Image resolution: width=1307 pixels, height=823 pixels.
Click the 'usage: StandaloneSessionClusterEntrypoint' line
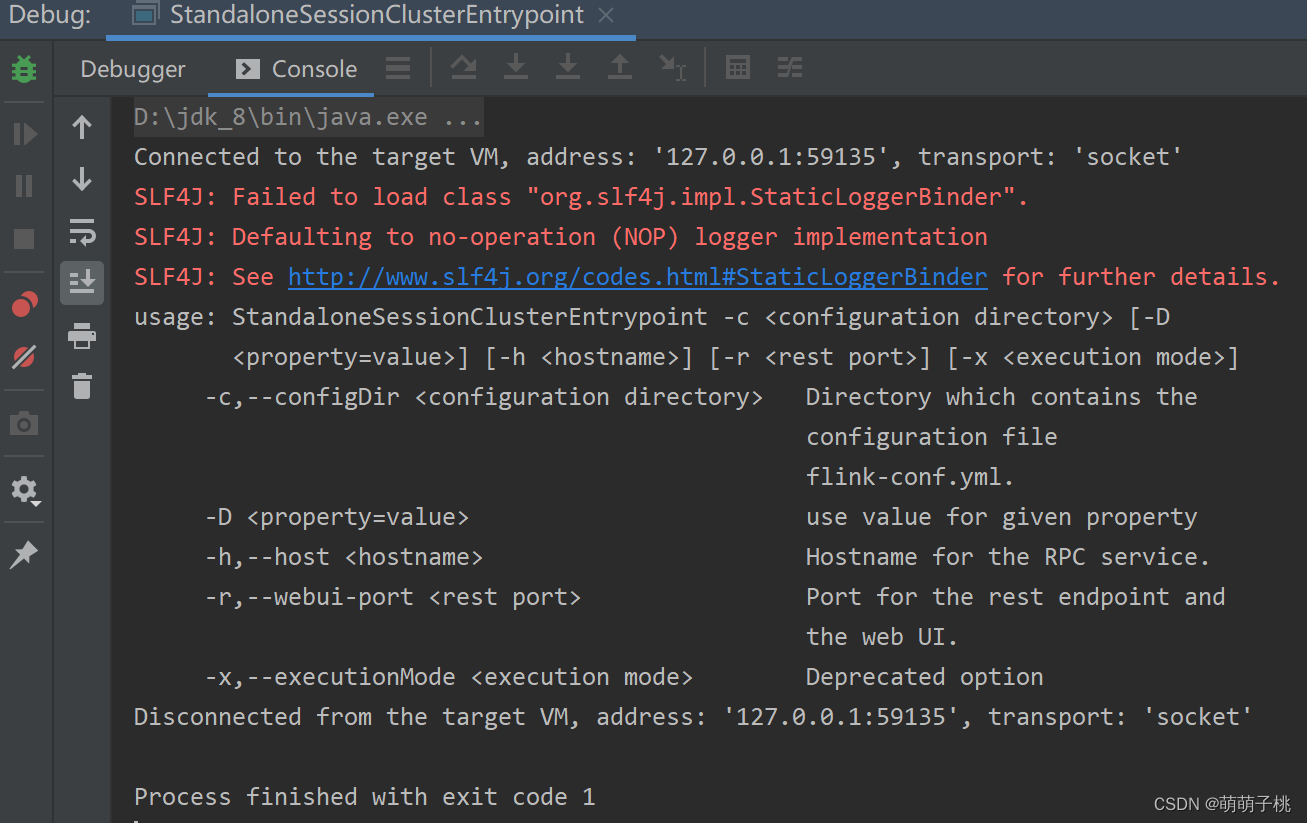[652, 317]
